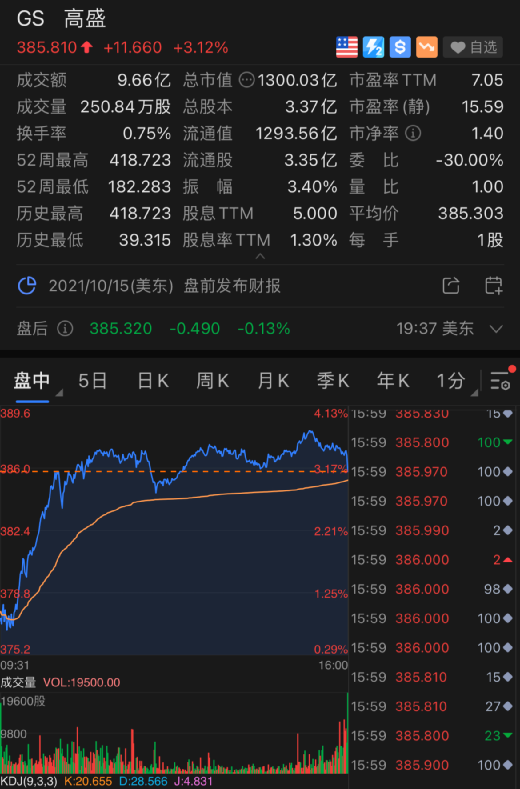The height and width of the screenshot is (789, 520).
Task: Expand the after-hours 盘后 row chevron
Action: [496, 329]
